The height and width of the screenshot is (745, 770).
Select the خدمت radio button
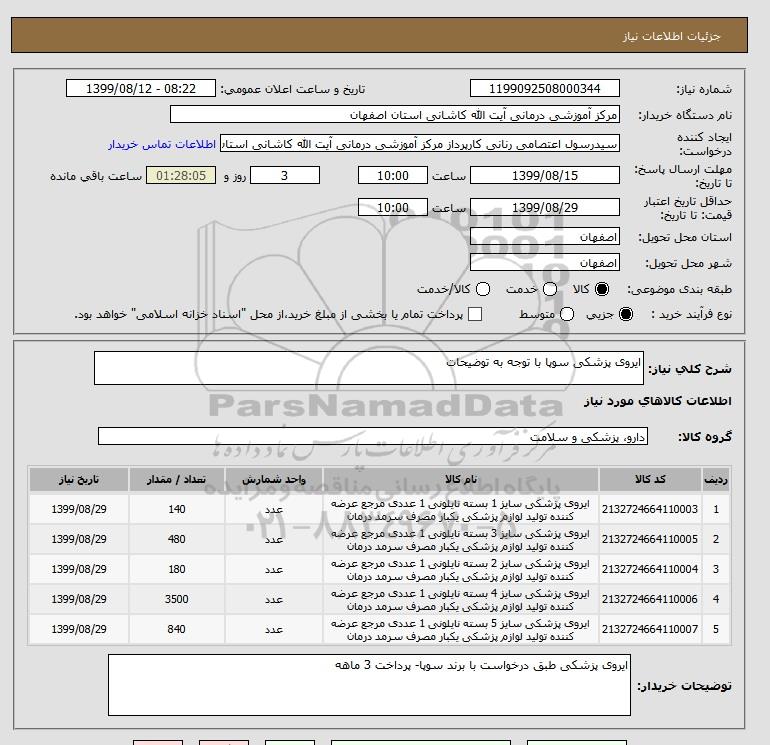550,289
